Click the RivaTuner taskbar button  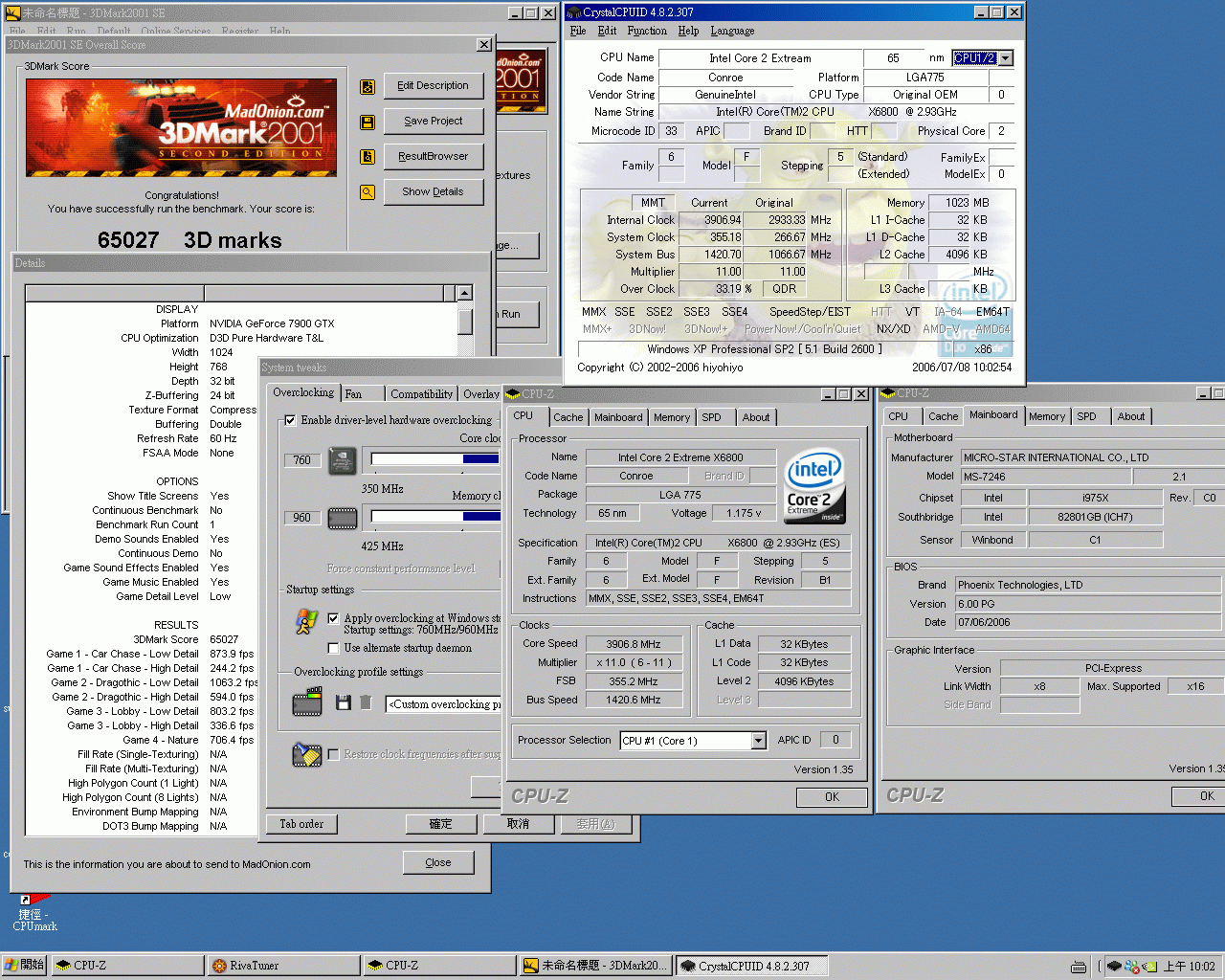point(285,966)
